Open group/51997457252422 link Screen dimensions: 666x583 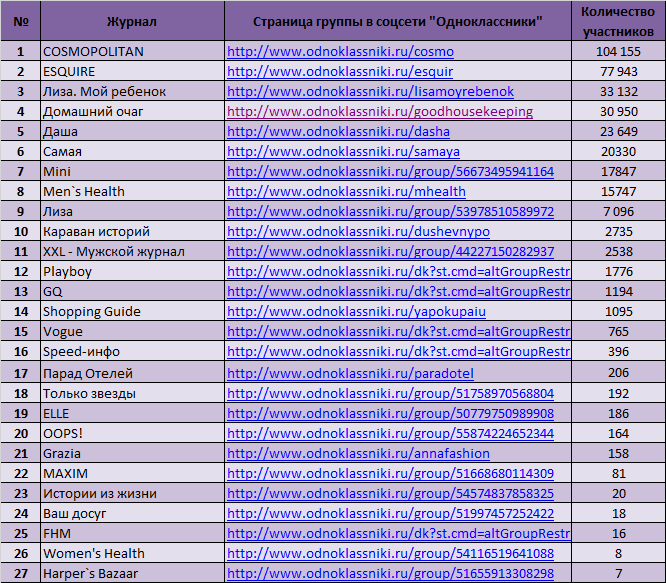390,513
